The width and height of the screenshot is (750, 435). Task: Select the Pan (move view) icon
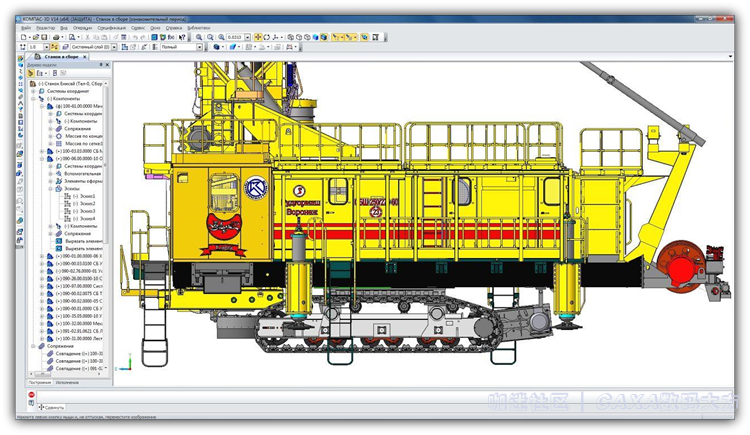(x=259, y=37)
